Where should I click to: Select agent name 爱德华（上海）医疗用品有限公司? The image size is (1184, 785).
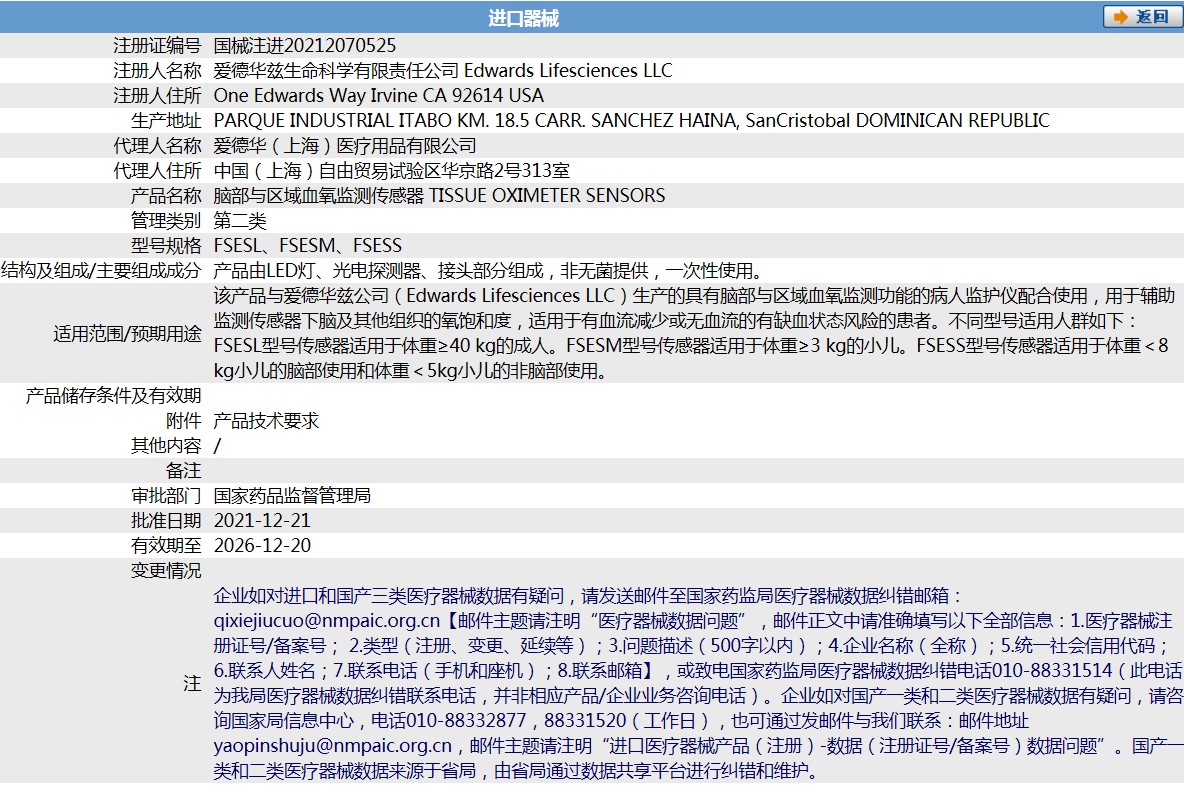click(x=345, y=145)
